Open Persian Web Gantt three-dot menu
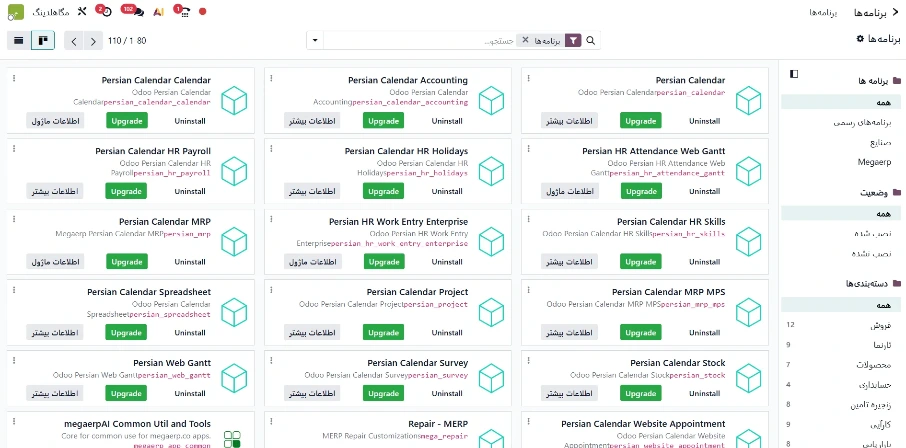 pyautogui.click(x=14, y=361)
